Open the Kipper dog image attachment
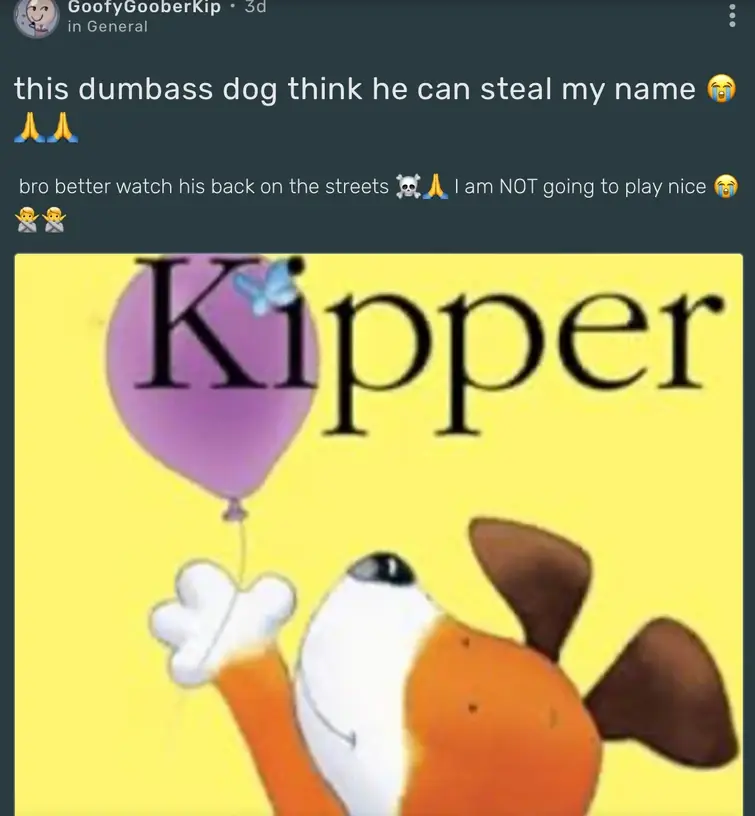 tap(378, 534)
